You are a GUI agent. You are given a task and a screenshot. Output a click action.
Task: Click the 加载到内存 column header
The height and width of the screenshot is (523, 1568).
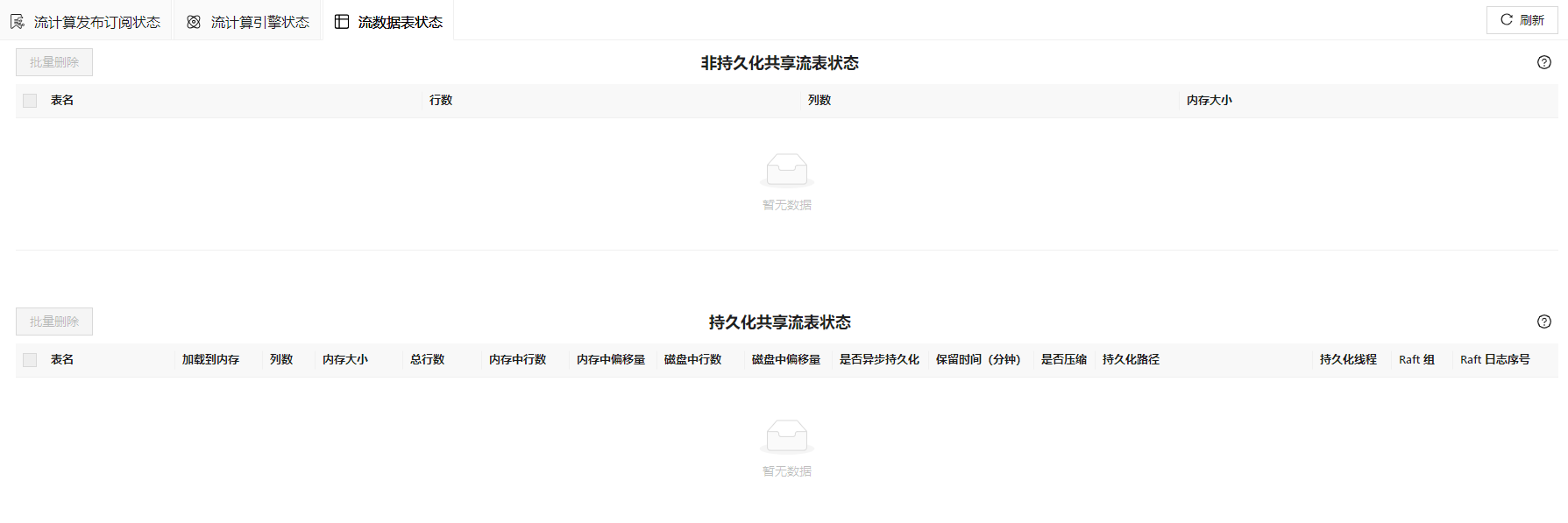pos(210,360)
